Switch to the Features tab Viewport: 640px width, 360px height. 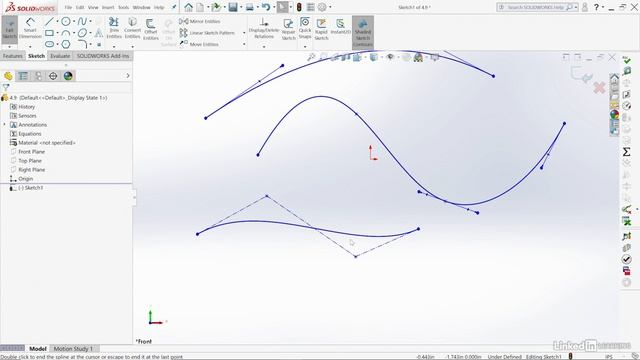pyautogui.click(x=13, y=56)
